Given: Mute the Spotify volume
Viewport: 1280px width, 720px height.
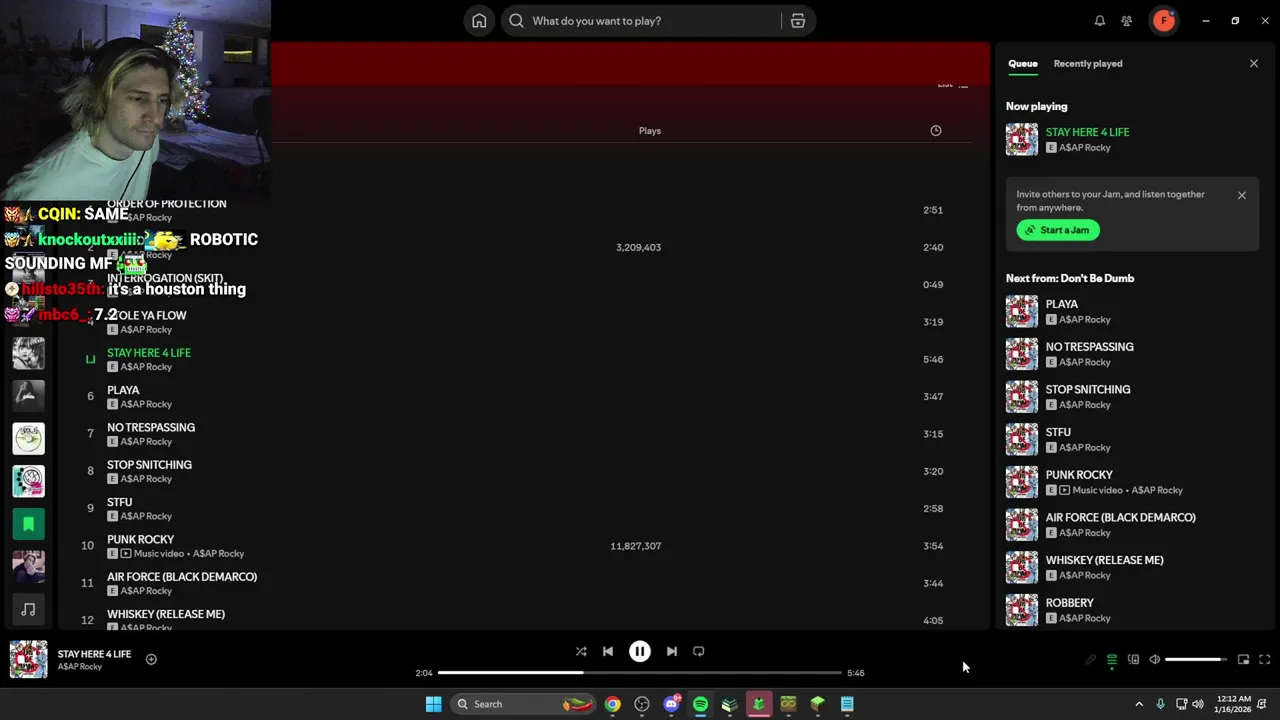Looking at the screenshot, I should (1155, 660).
